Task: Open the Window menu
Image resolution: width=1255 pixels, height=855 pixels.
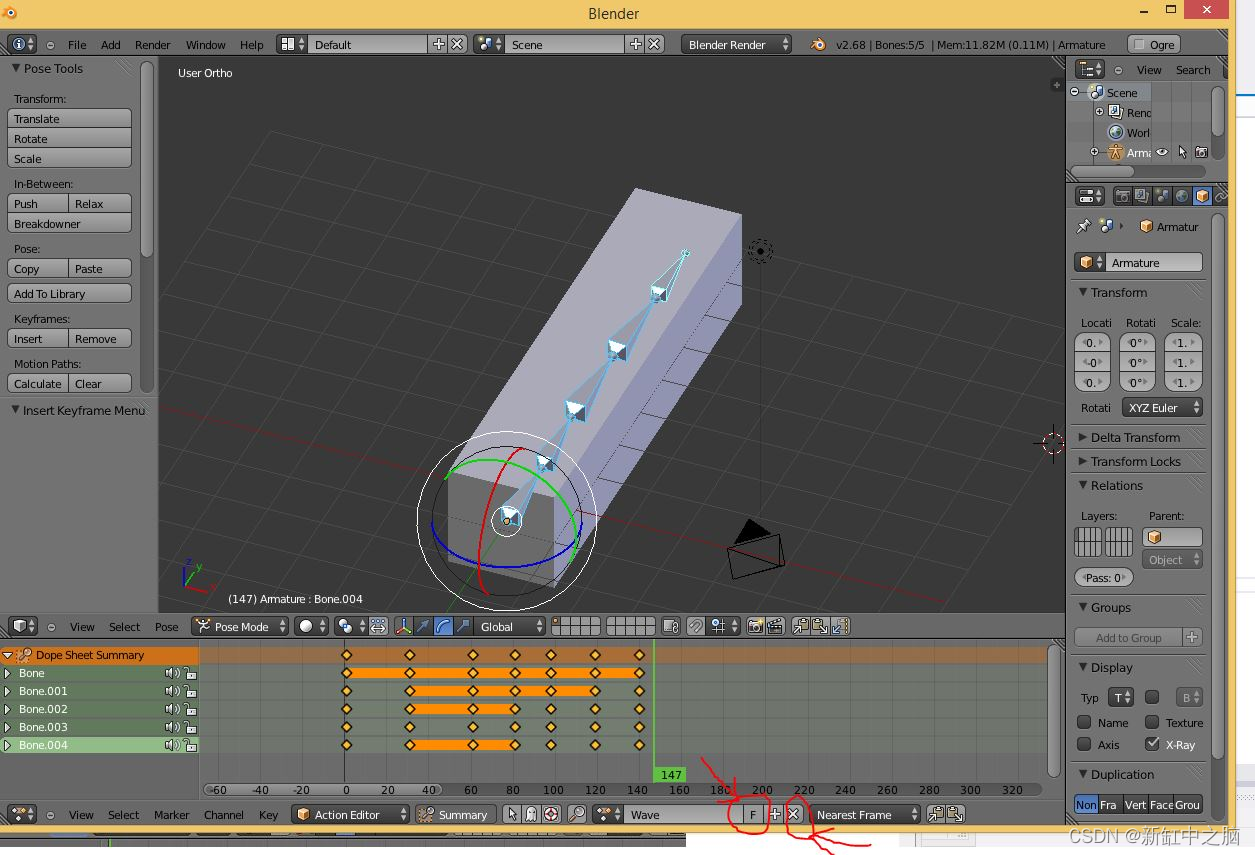Action: [x=206, y=44]
